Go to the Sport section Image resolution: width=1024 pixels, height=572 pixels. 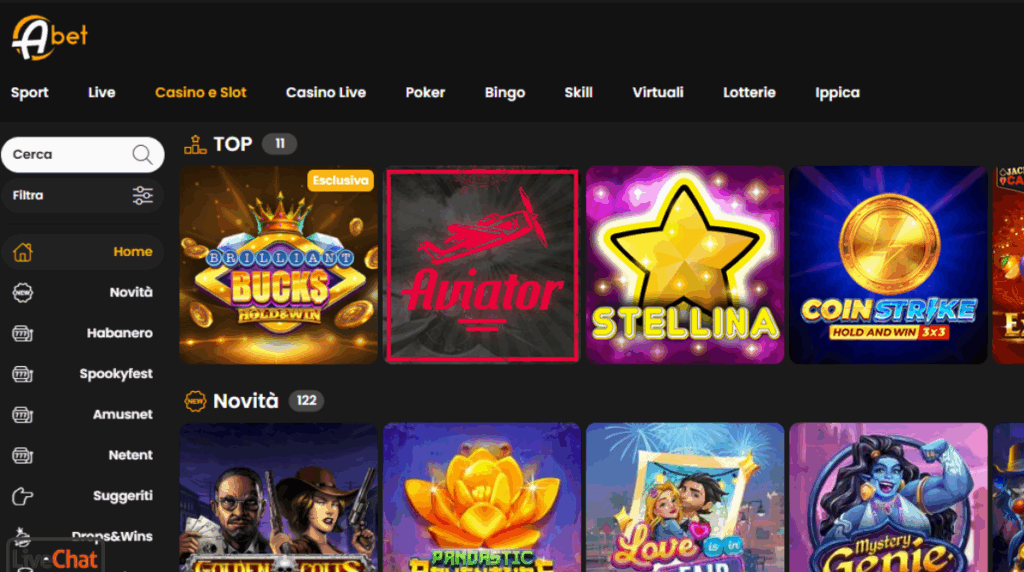[29, 93]
